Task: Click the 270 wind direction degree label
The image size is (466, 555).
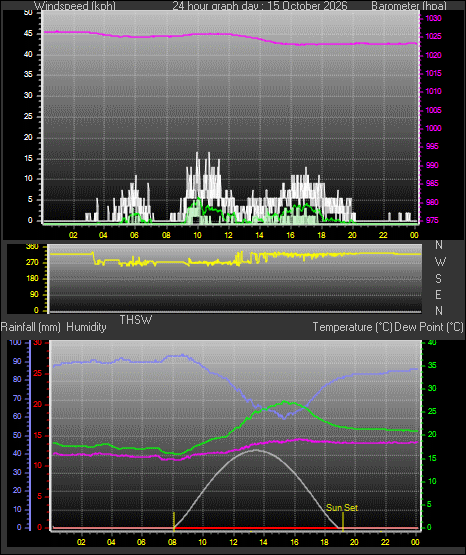Action: [32, 263]
